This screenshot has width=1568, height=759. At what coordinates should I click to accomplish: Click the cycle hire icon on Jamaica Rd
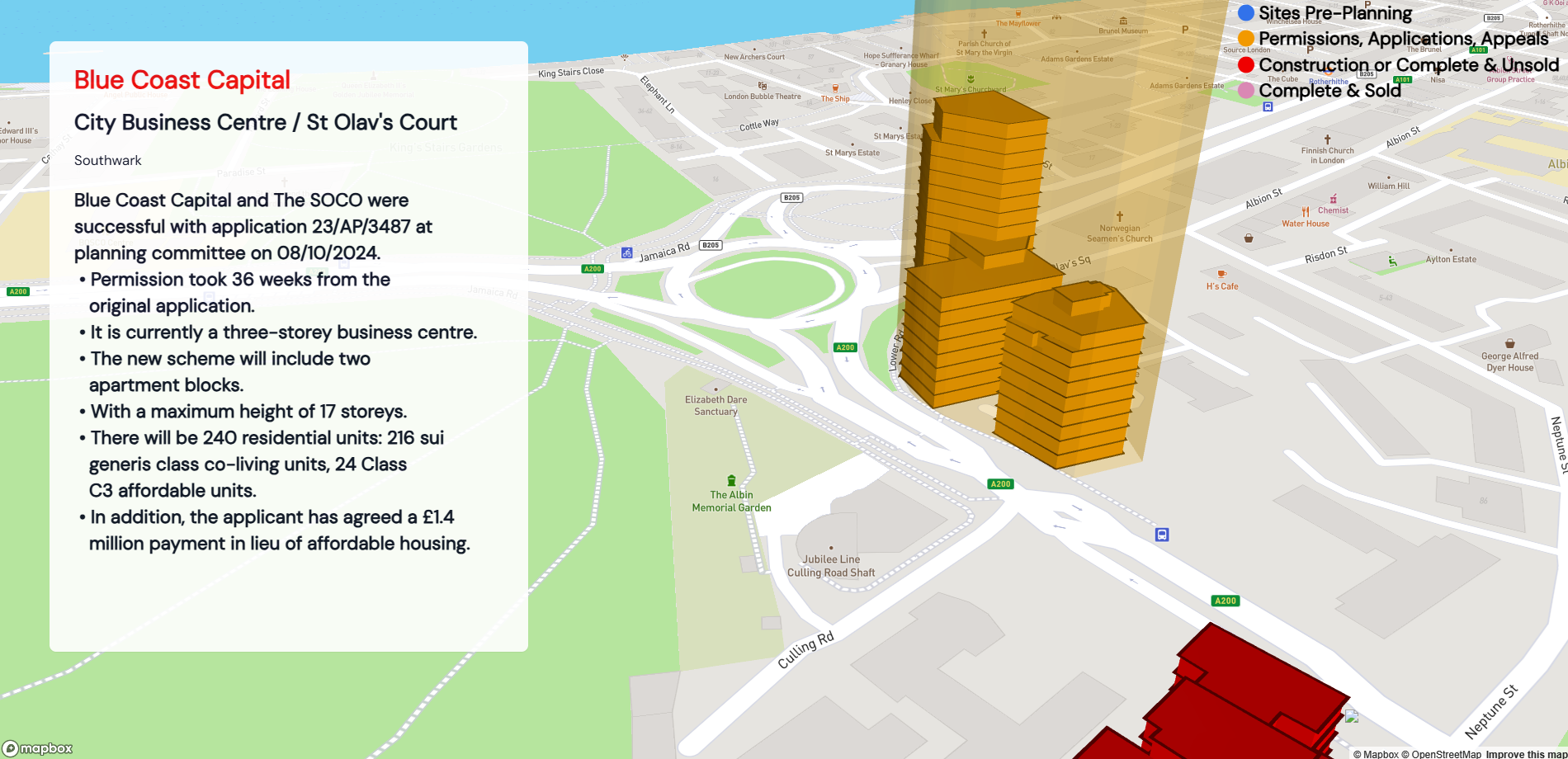tap(627, 252)
